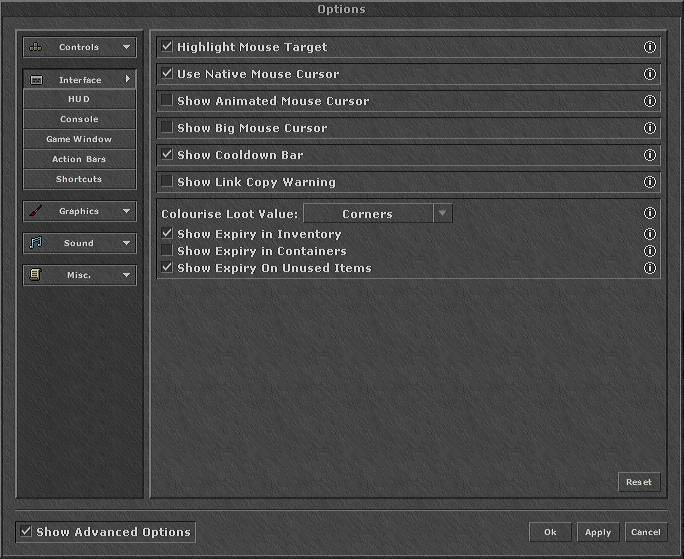Click the Cancel button
The width and height of the screenshot is (684, 559).
click(x=646, y=532)
